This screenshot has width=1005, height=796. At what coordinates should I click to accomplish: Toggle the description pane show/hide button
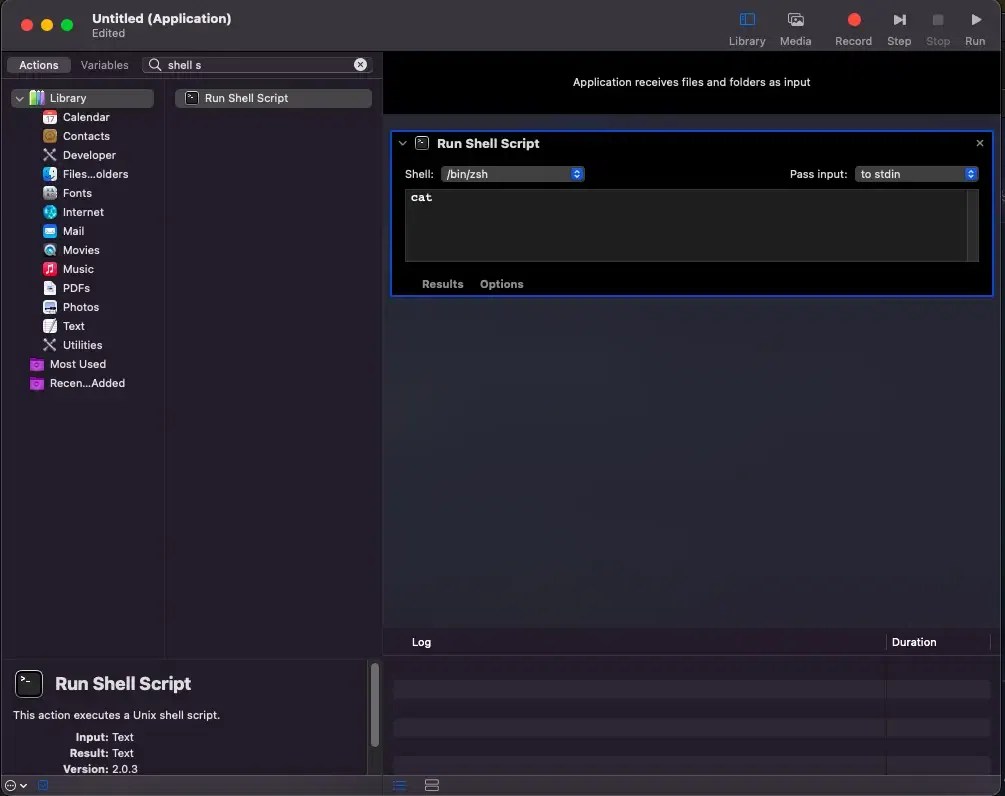coord(43,785)
